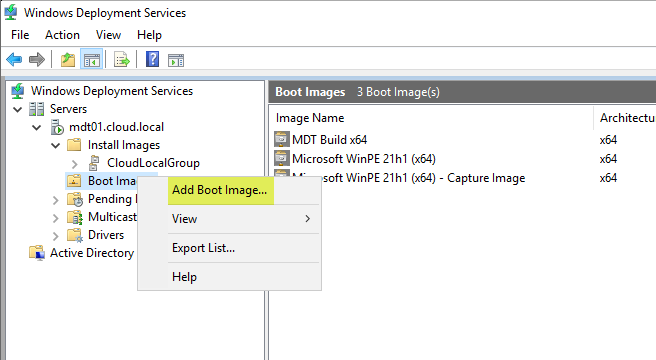The image size is (656, 360).
Task: Open the File menu
Action: tap(20, 35)
